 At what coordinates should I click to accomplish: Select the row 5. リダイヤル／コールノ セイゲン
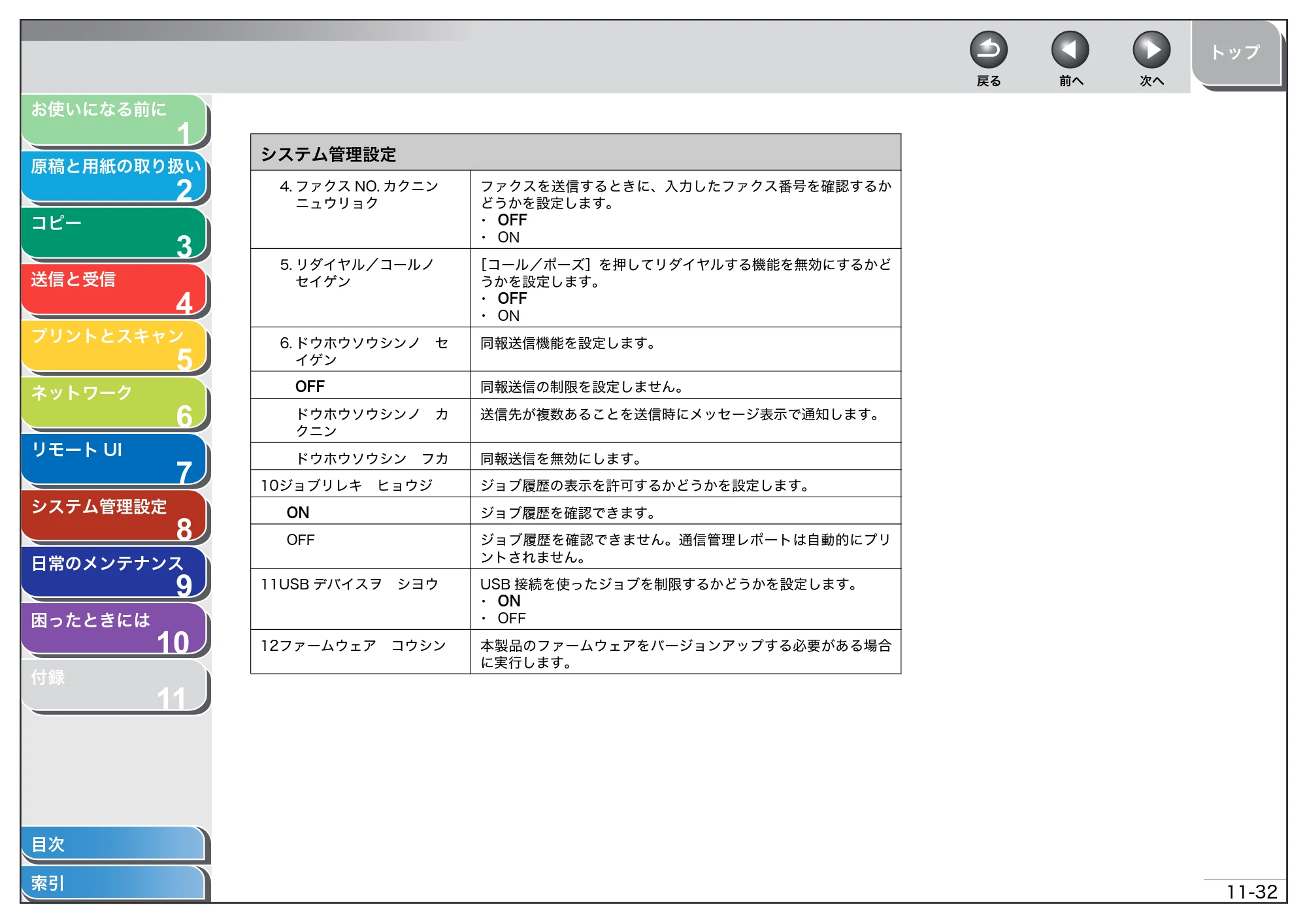tap(576, 288)
